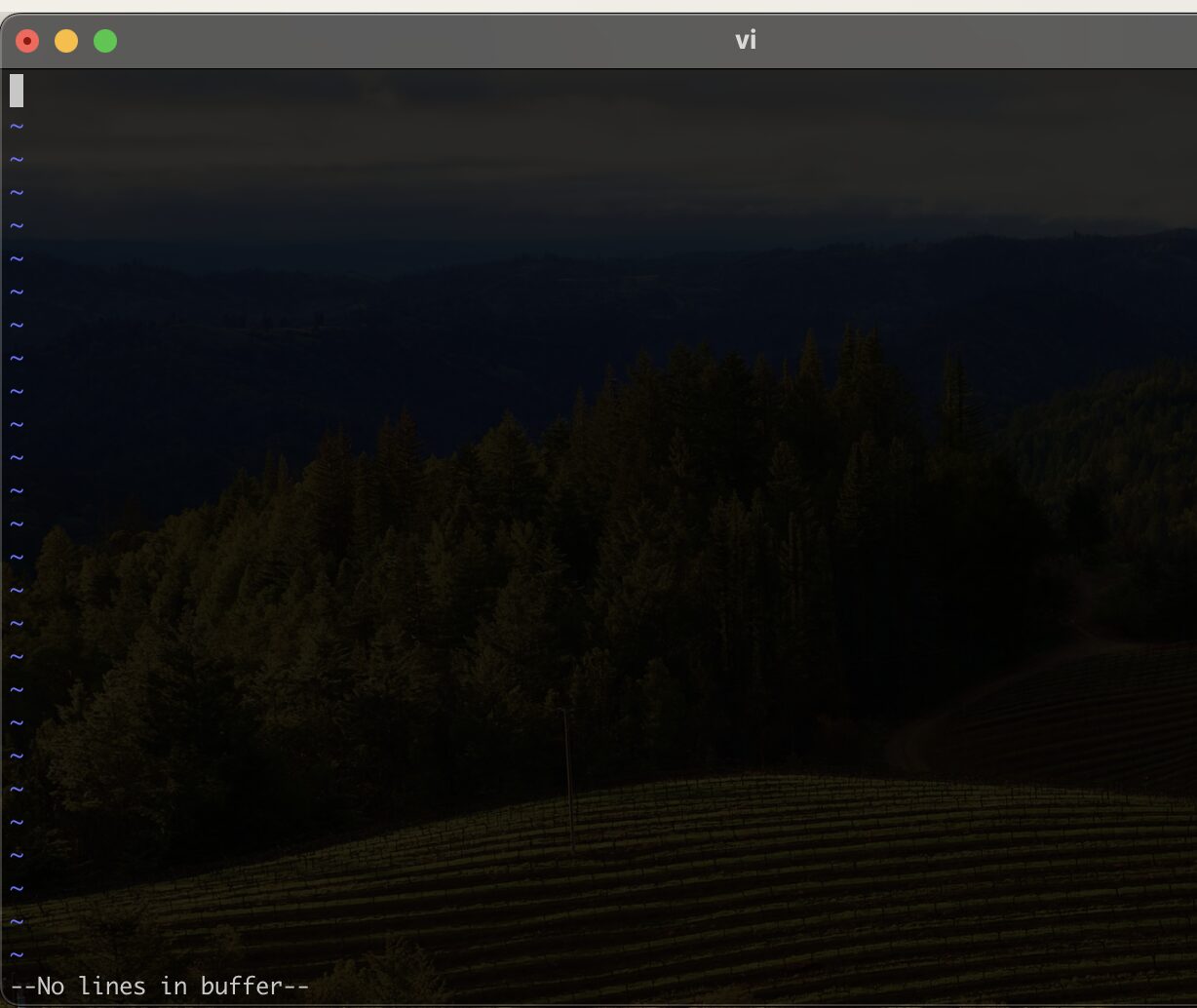Click the "vi" window title text
The image size is (1197, 1008).
click(746, 41)
